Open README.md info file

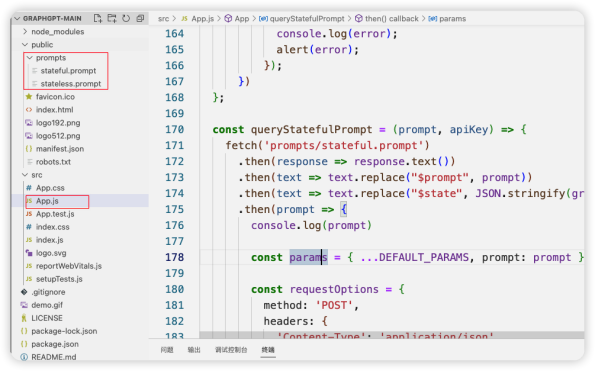tap(53, 357)
